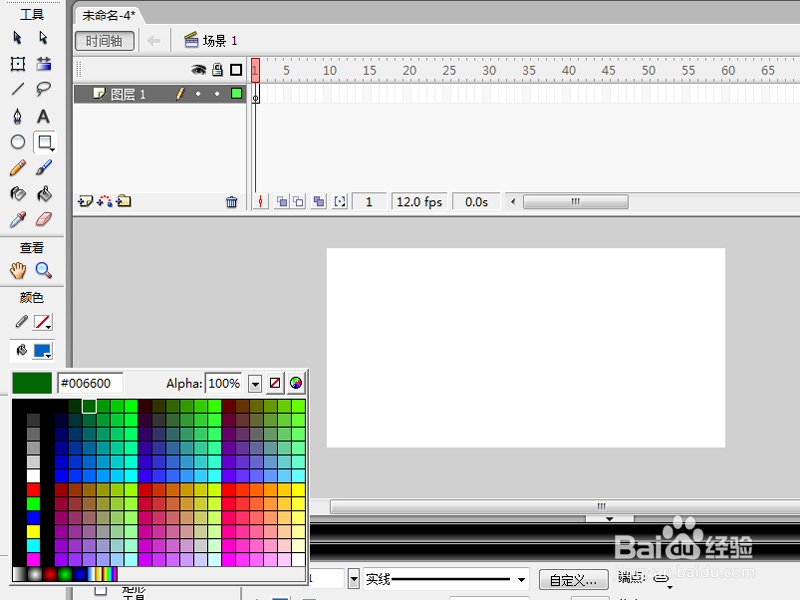This screenshot has width=800, height=600.
Task: Delete layer with trash icon
Action: point(232,202)
